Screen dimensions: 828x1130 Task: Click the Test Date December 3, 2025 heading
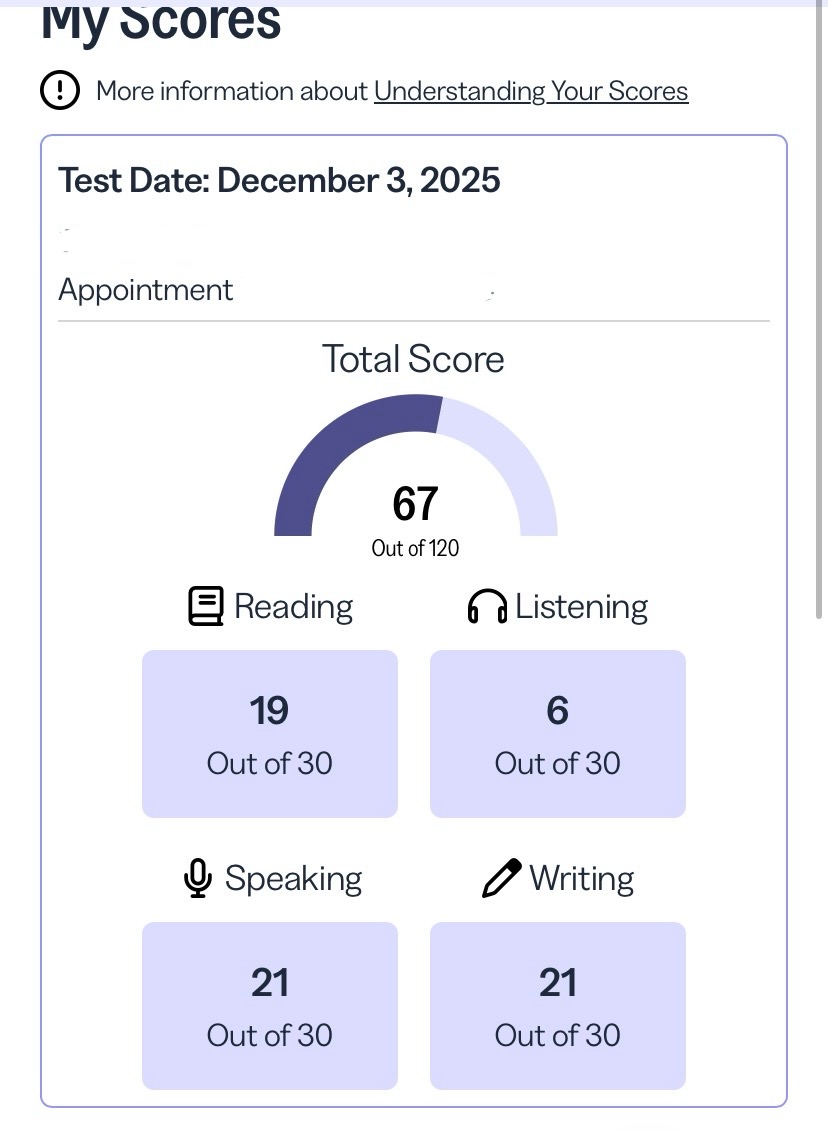(279, 180)
